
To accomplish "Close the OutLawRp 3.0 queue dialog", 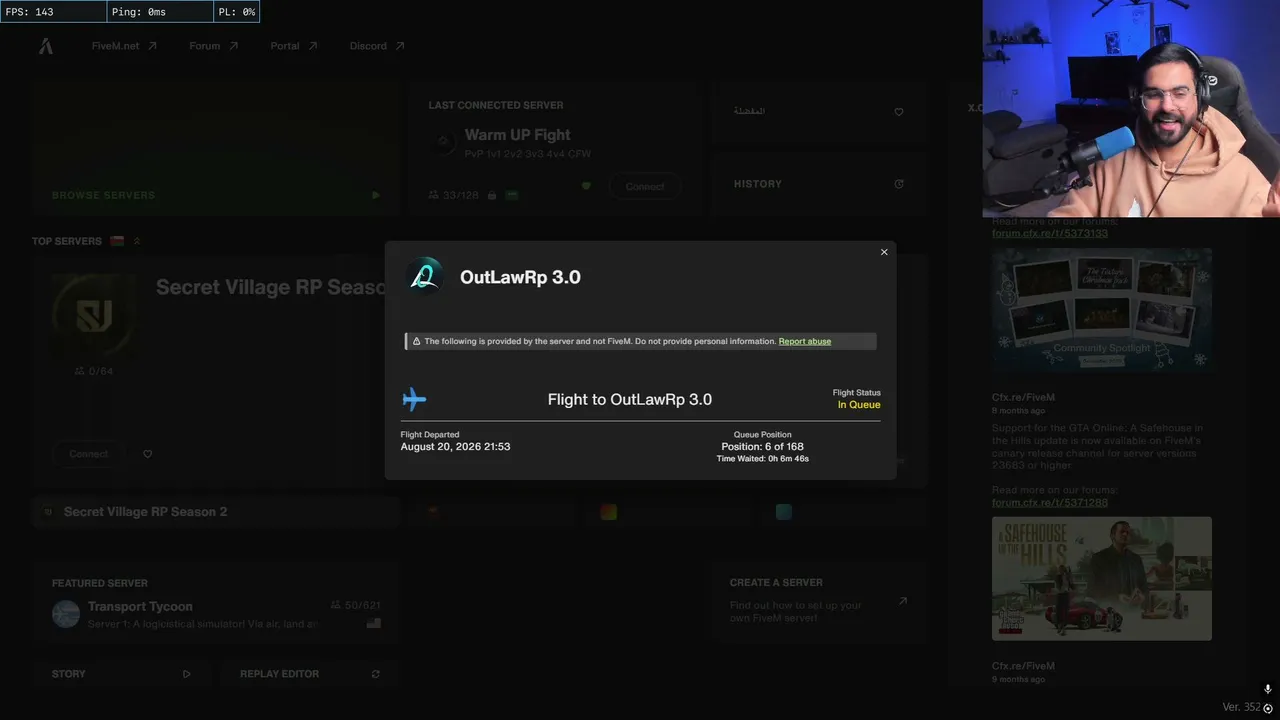I will (x=884, y=252).
